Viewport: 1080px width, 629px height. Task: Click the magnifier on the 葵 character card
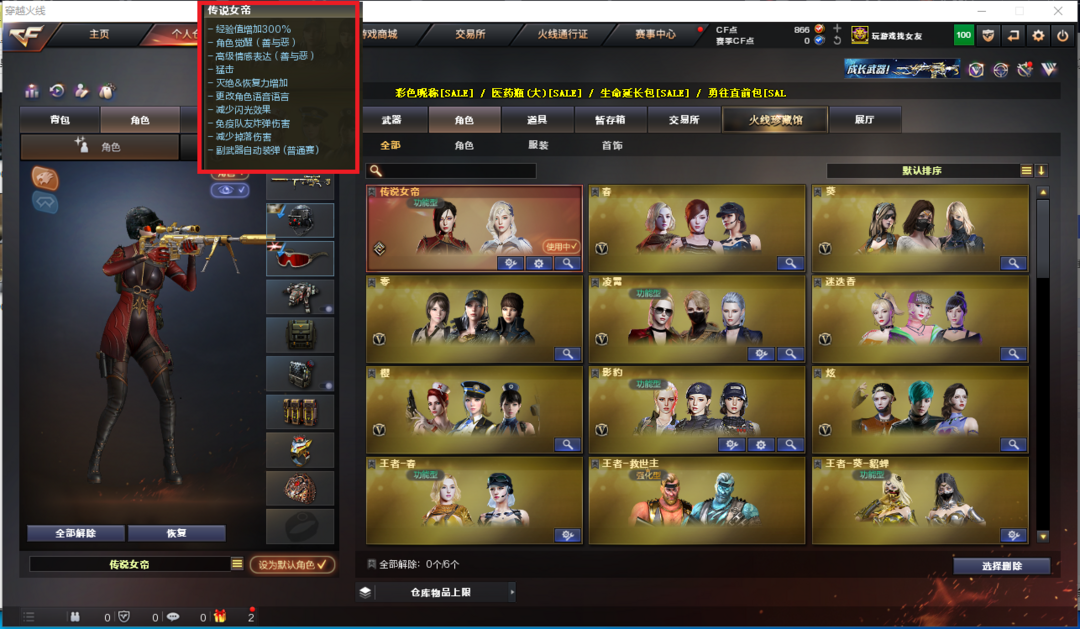[1013, 262]
